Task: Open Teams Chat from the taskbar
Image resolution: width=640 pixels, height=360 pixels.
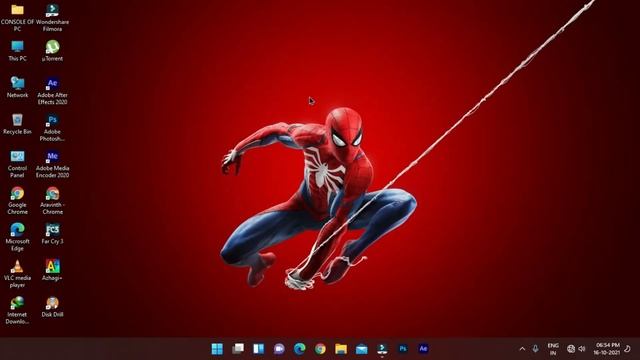Action: click(279, 349)
